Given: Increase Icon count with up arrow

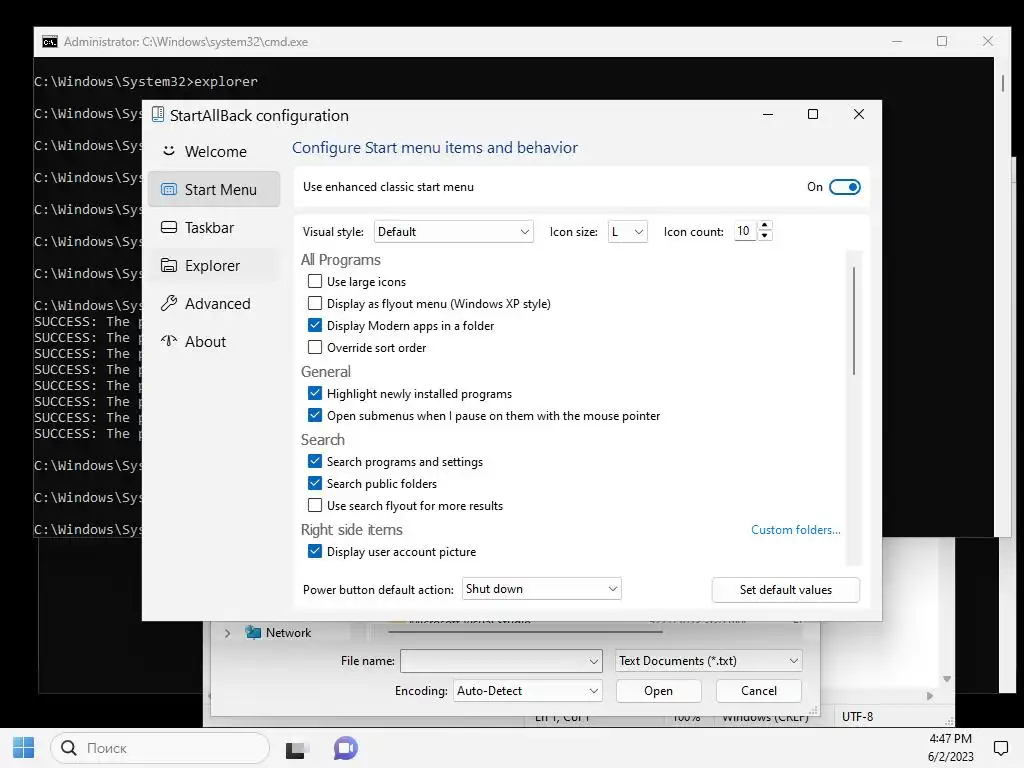Looking at the screenshot, I should (765, 225).
